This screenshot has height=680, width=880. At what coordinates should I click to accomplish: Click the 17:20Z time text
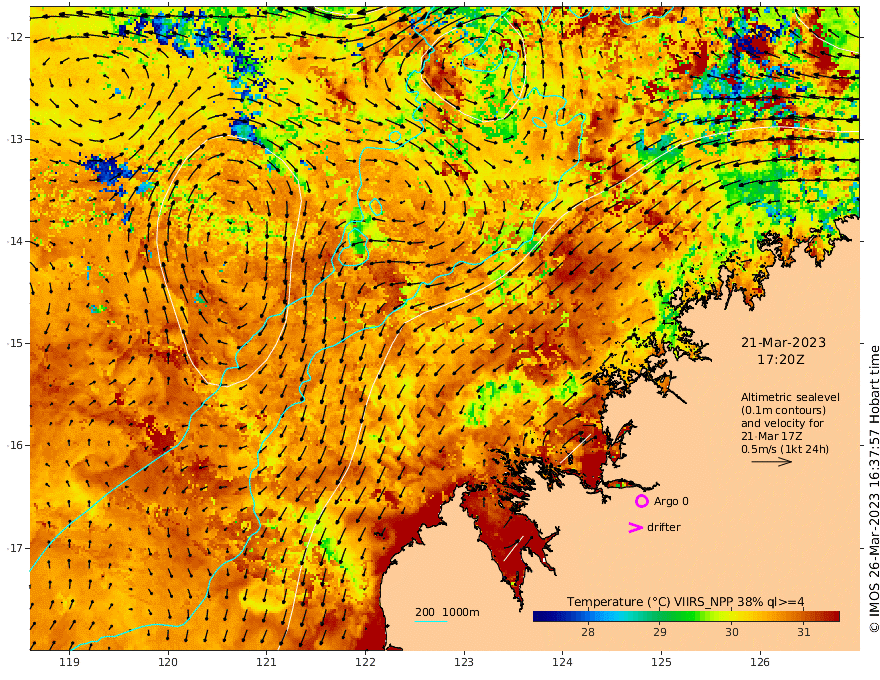point(781,360)
